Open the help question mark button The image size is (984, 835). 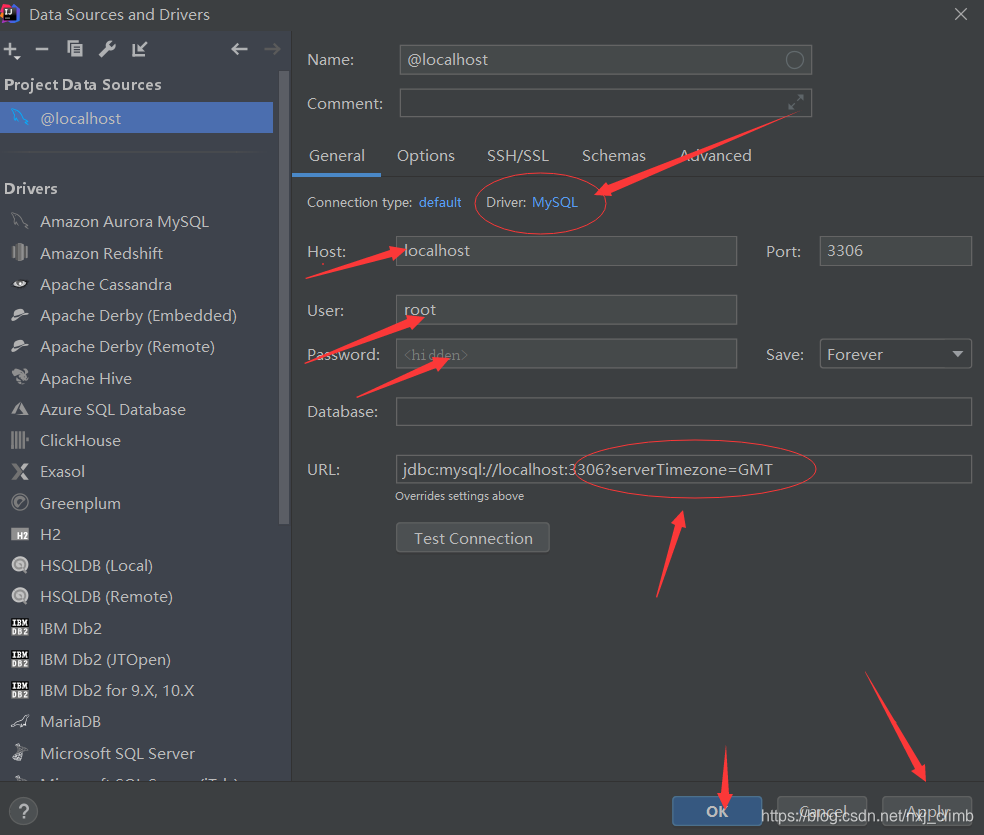click(x=24, y=811)
